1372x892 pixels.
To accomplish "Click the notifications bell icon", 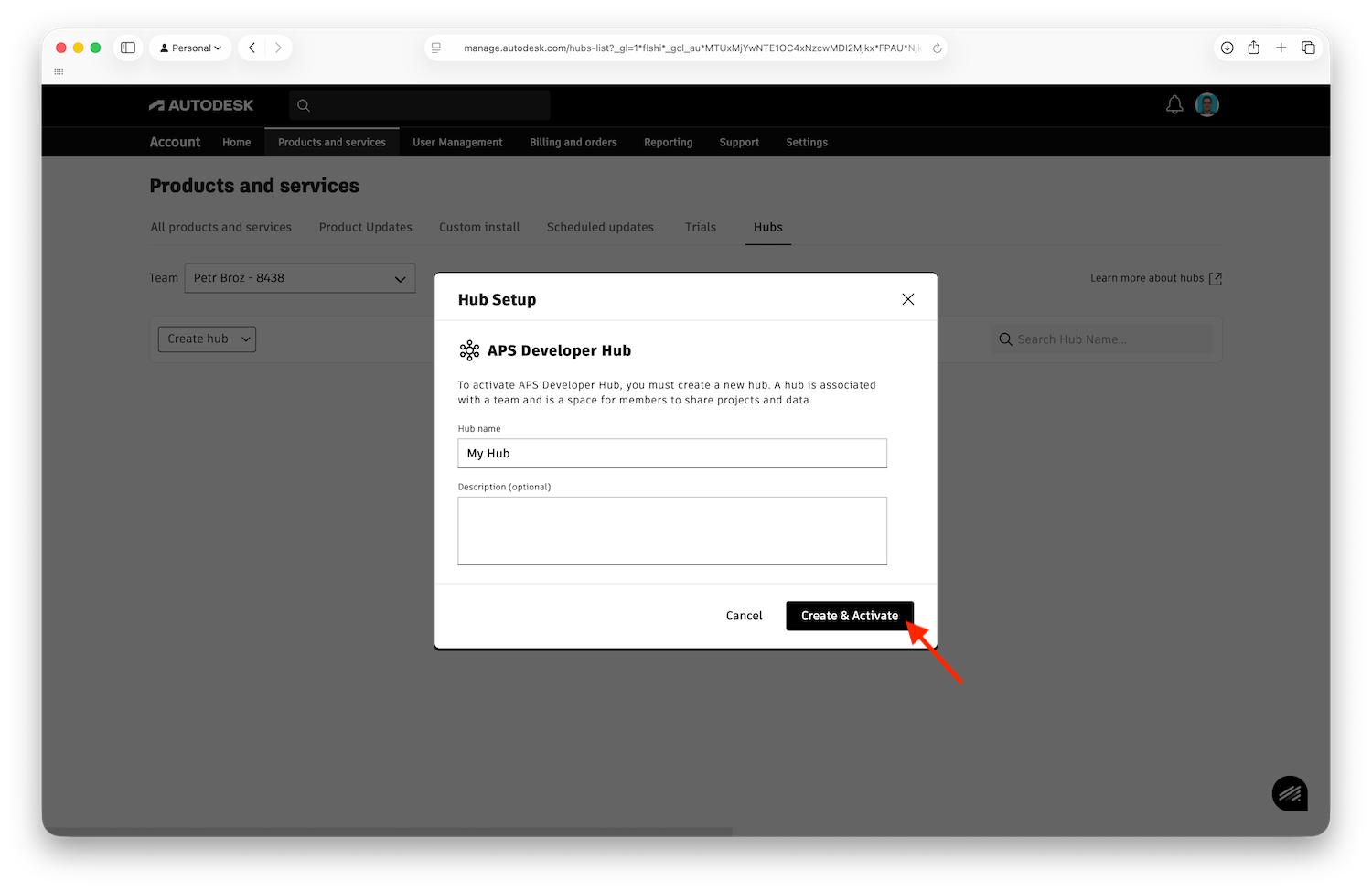I will (x=1174, y=105).
